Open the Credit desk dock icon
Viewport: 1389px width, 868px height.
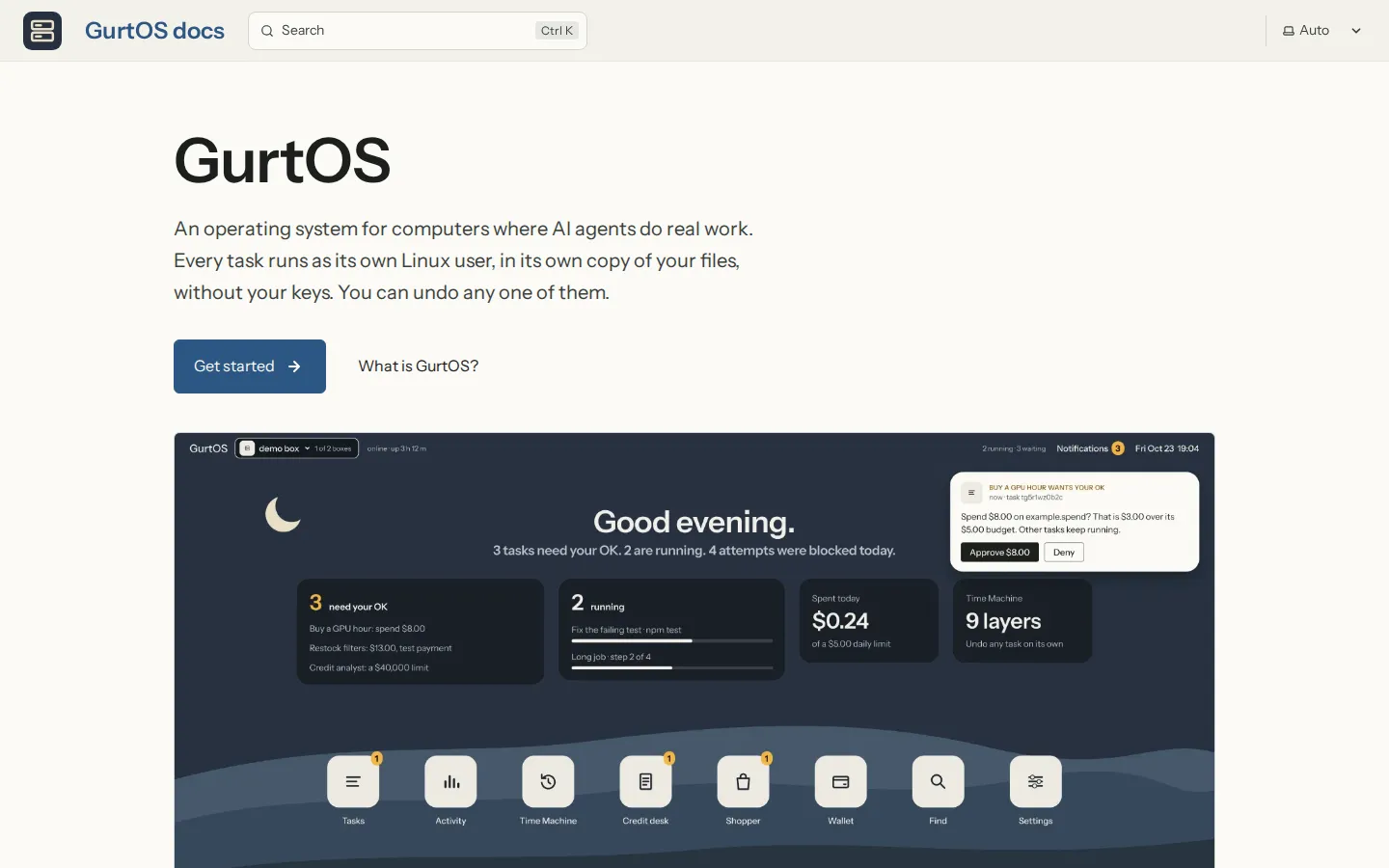click(645, 782)
